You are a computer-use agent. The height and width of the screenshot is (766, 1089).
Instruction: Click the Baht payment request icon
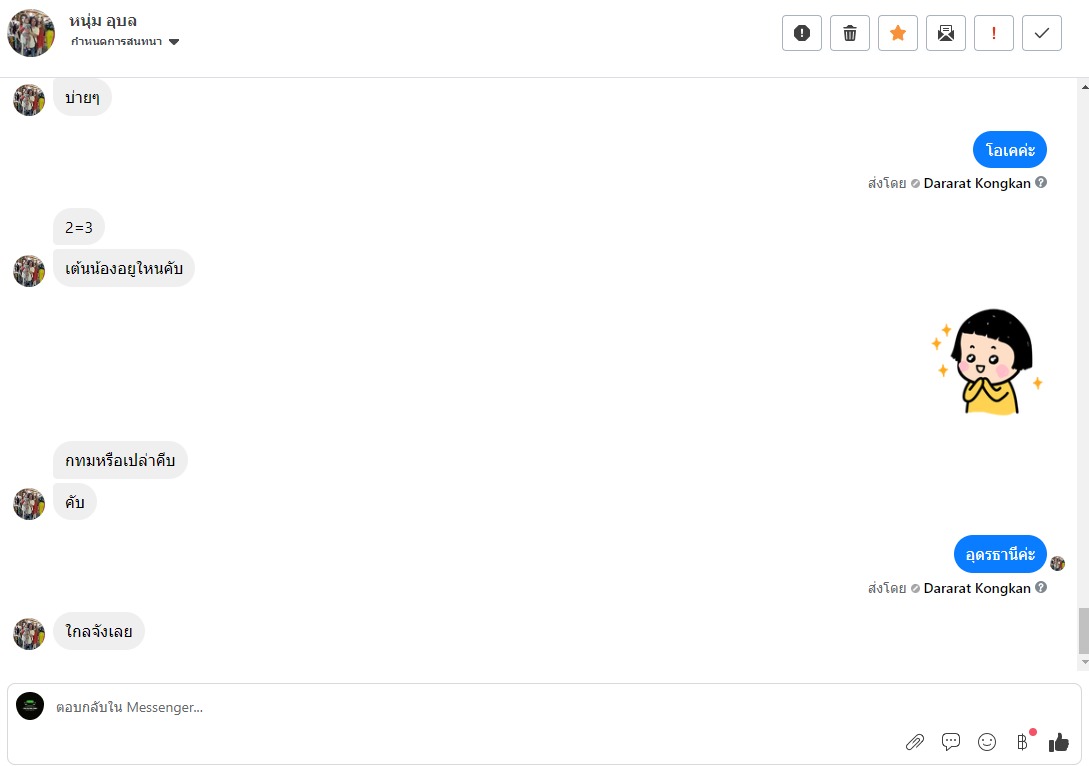tap(1022, 742)
